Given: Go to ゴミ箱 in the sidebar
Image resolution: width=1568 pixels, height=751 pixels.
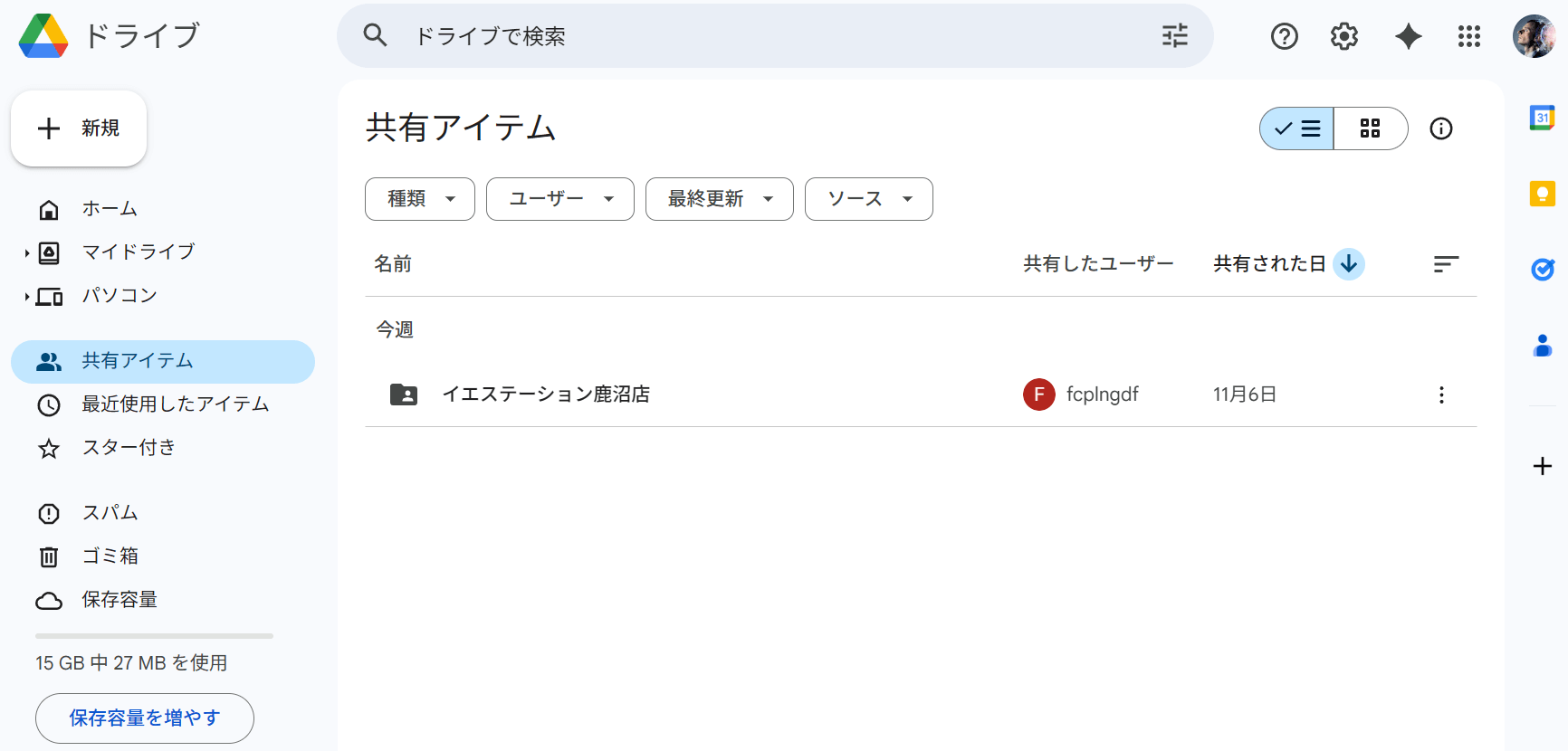Looking at the screenshot, I should click(110, 556).
